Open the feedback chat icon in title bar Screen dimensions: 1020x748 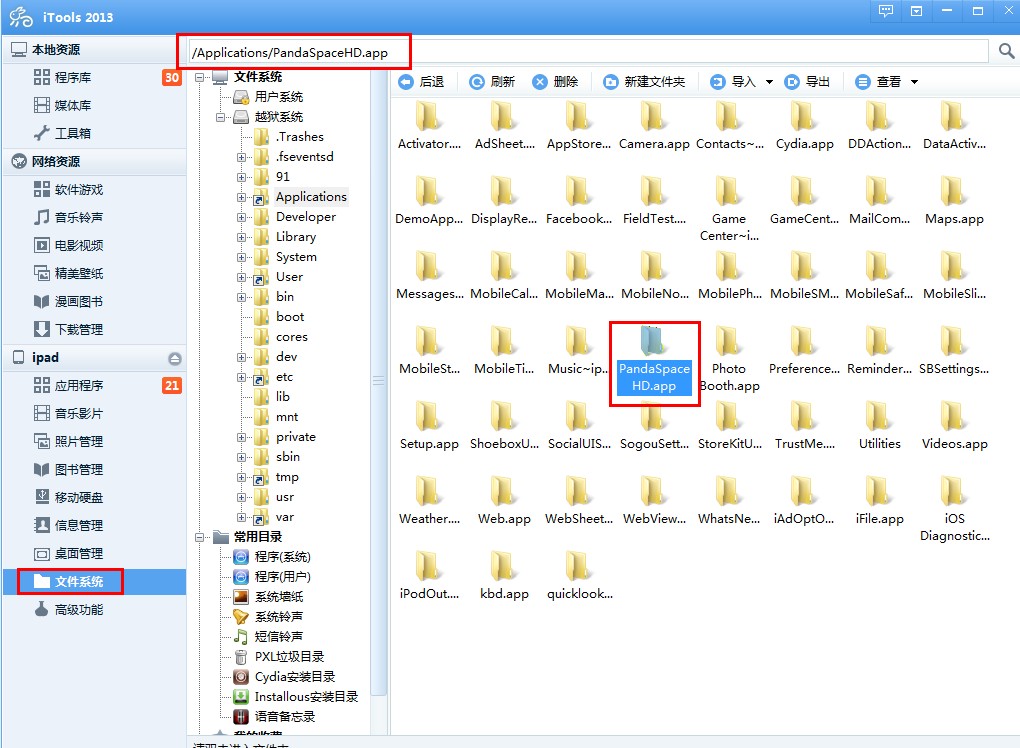tap(886, 11)
